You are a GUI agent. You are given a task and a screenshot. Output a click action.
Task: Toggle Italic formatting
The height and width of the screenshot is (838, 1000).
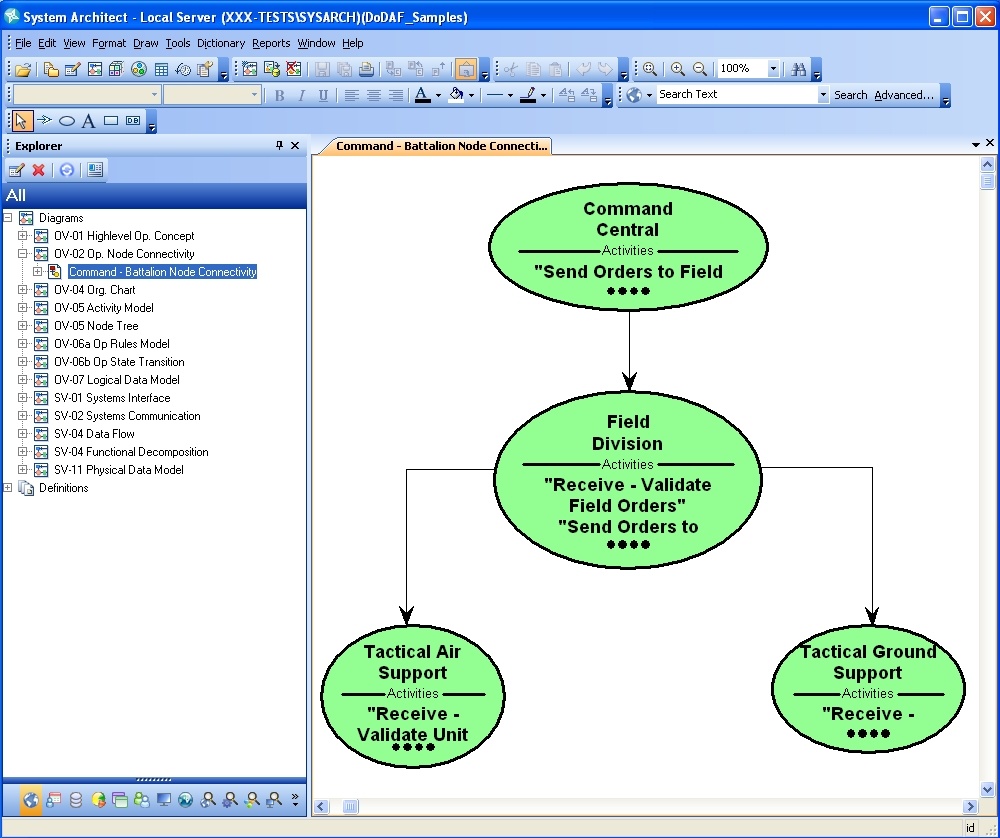pyautogui.click(x=302, y=96)
